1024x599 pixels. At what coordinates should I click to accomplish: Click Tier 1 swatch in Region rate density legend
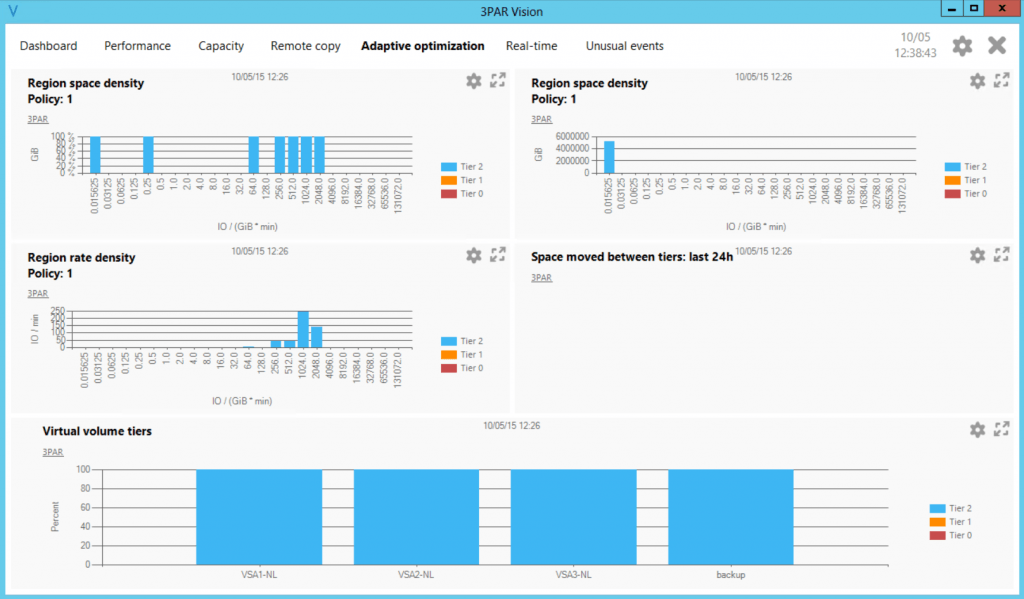tap(449, 355)
